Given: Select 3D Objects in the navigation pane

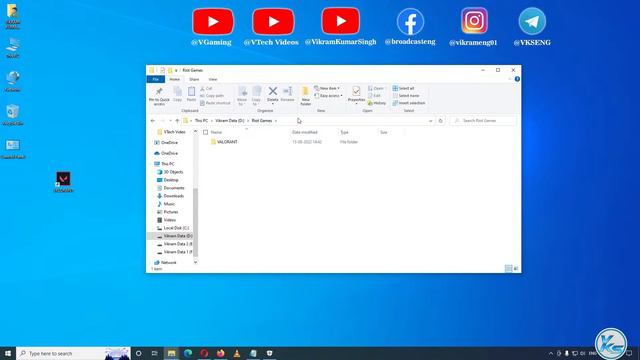Looking at the screenshot, I should click(x=173, y=172).
